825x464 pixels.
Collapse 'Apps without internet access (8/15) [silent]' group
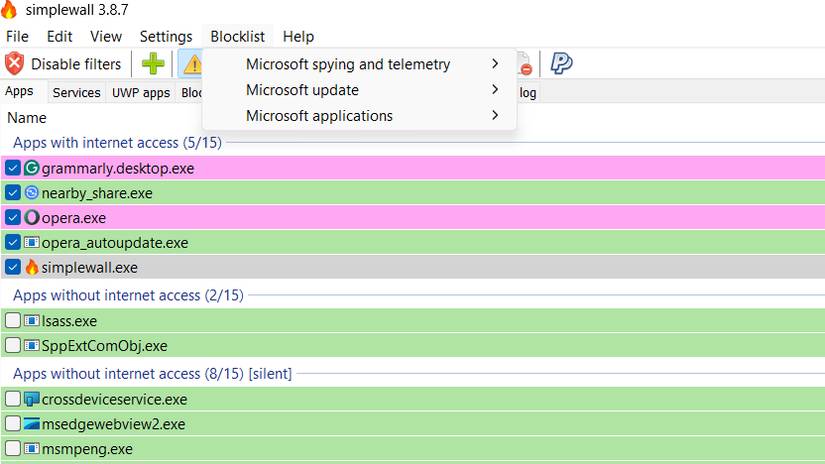coord(152,374)
